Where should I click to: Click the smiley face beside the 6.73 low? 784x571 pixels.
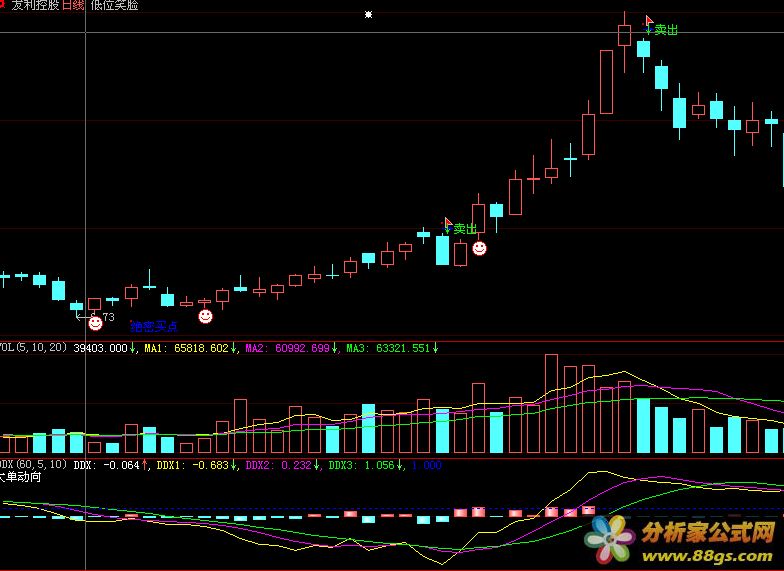pyautogui.click(x=95, y=323)
